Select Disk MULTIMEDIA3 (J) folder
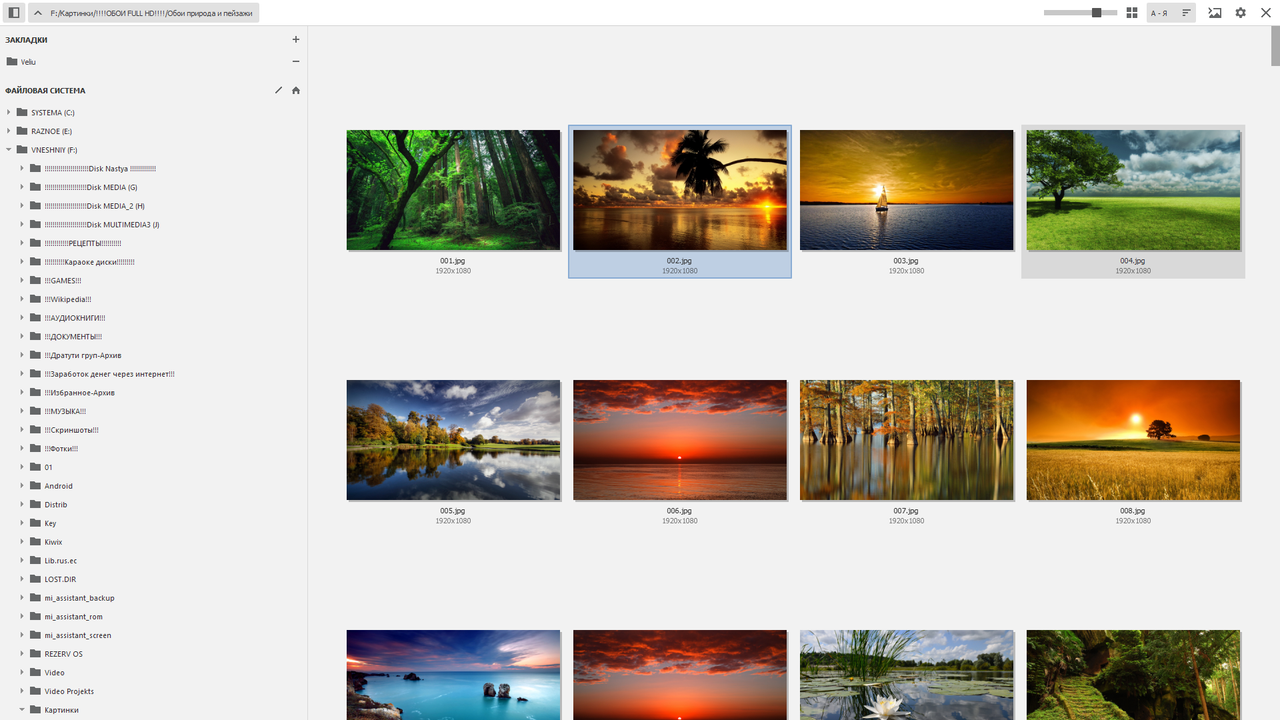 102,224
